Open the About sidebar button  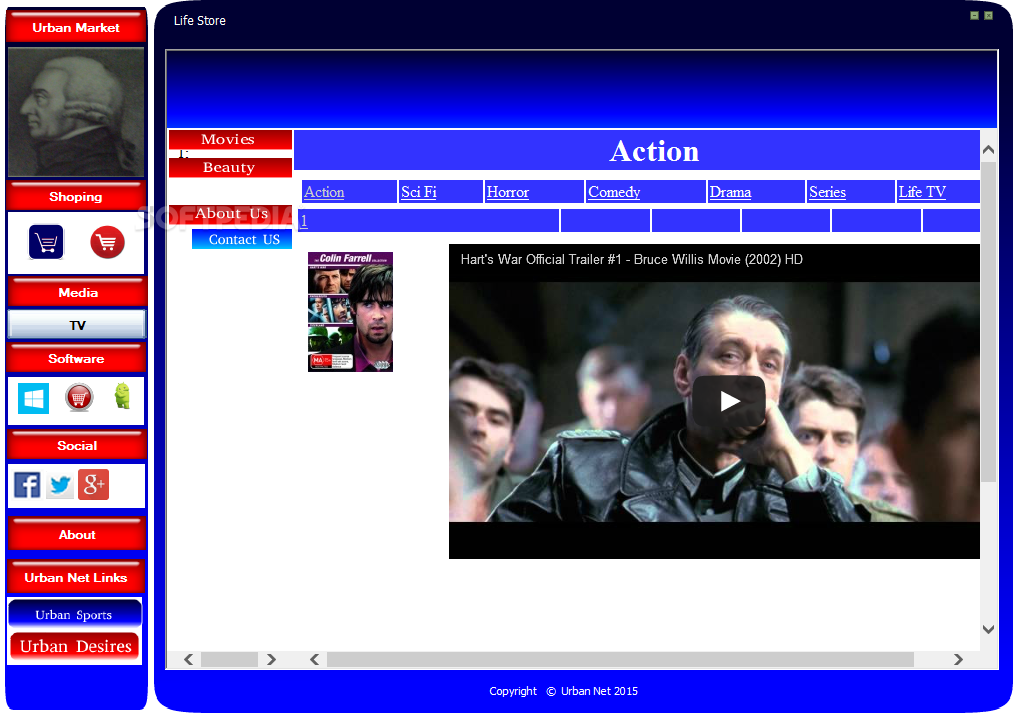(77, 534)
